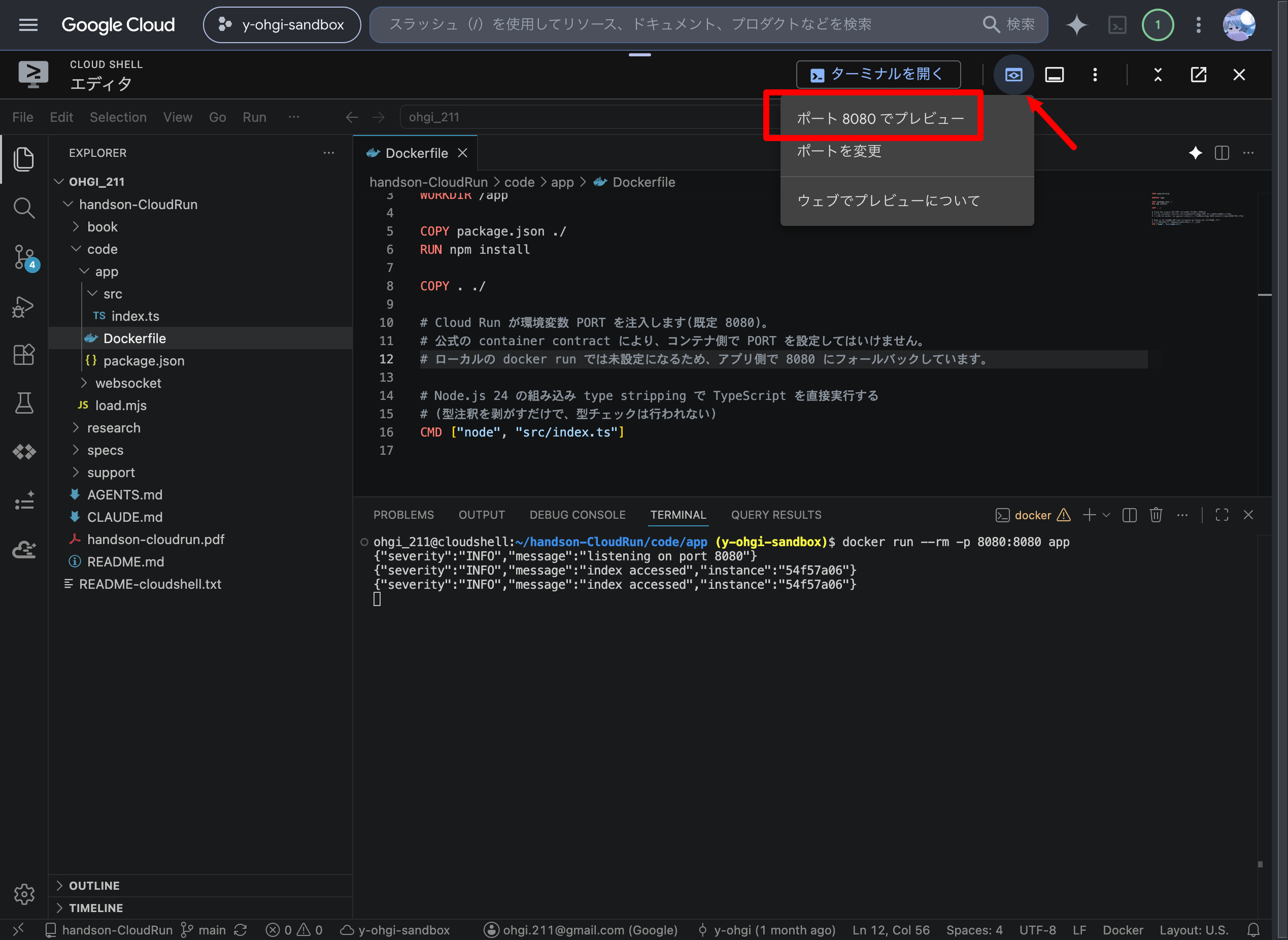Open the Explorer view in activity bar
The image size is (1288, 940).
pos(24,159)
